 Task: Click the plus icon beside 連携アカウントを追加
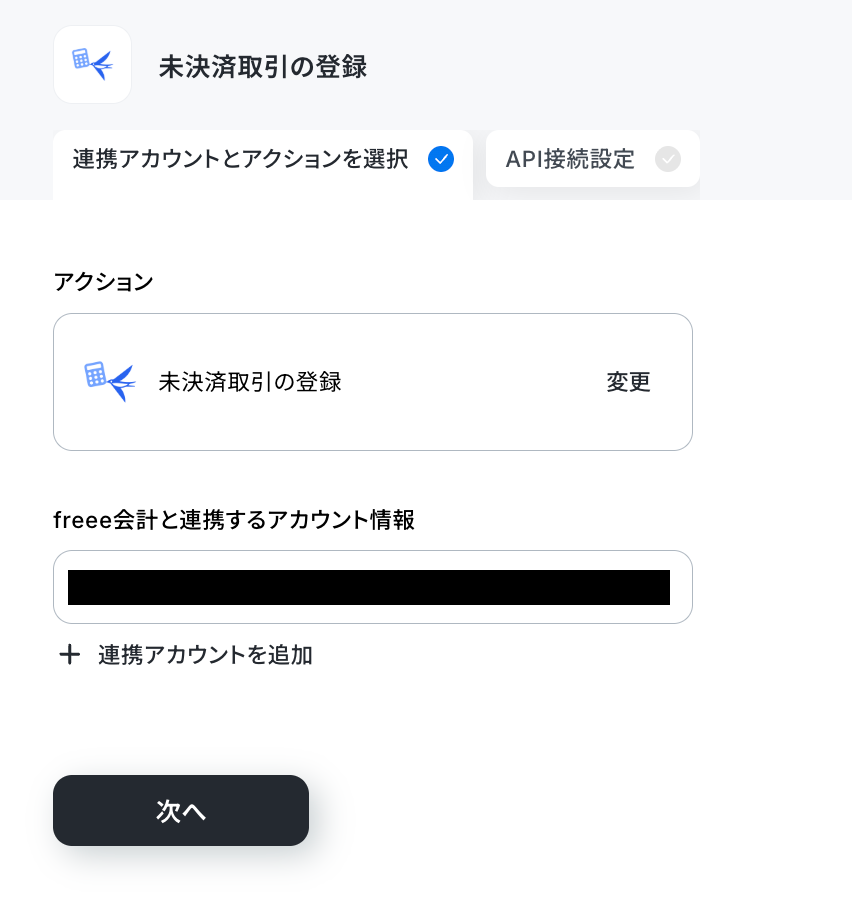pyautogui.click(x=70, y=655)
